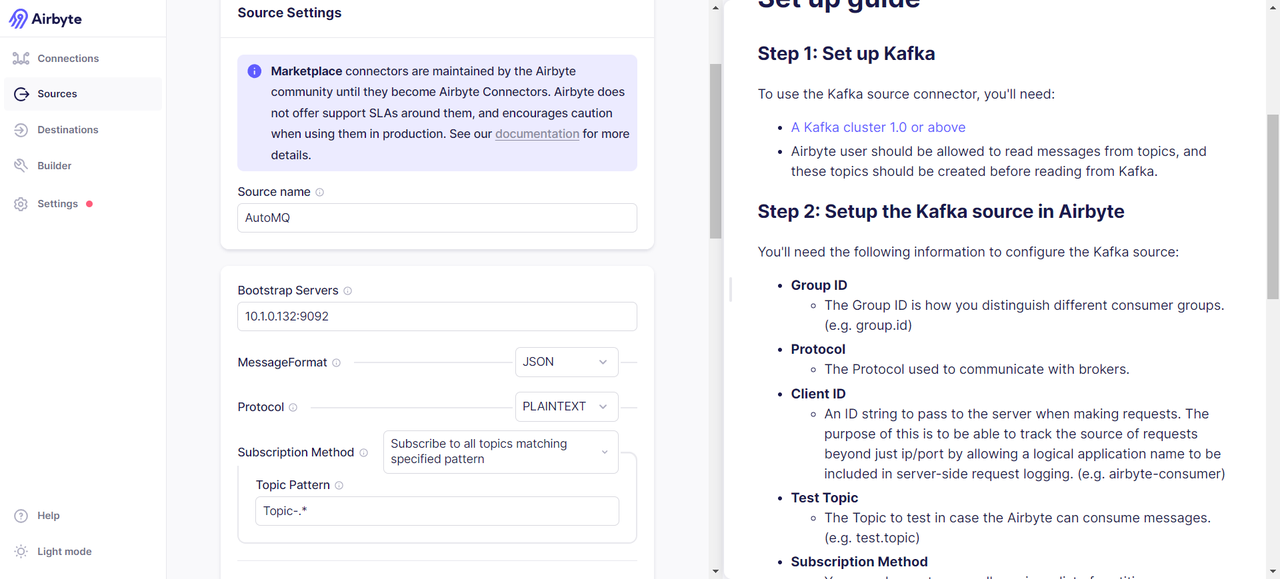
Task: Click the Marketplace notice info icon
Action: (254, 72)
